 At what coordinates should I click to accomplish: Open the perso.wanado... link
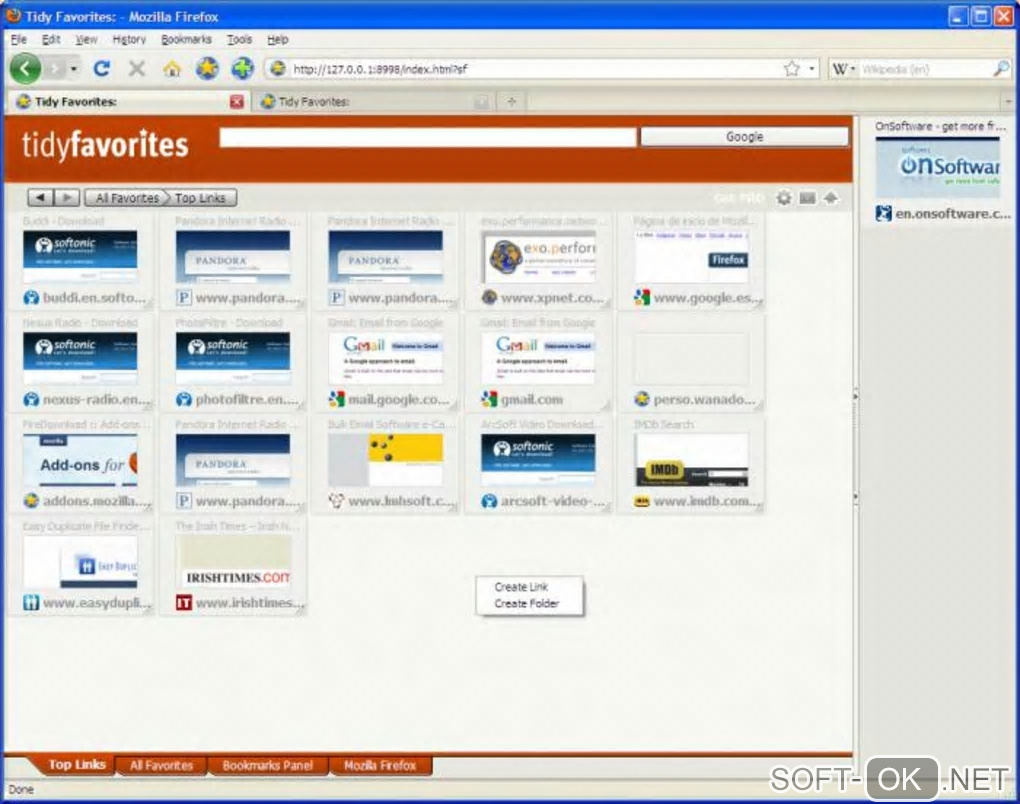[705, 399]
